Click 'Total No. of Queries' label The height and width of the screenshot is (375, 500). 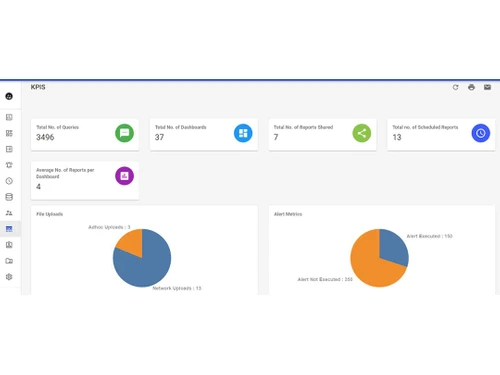coord(57,127)
